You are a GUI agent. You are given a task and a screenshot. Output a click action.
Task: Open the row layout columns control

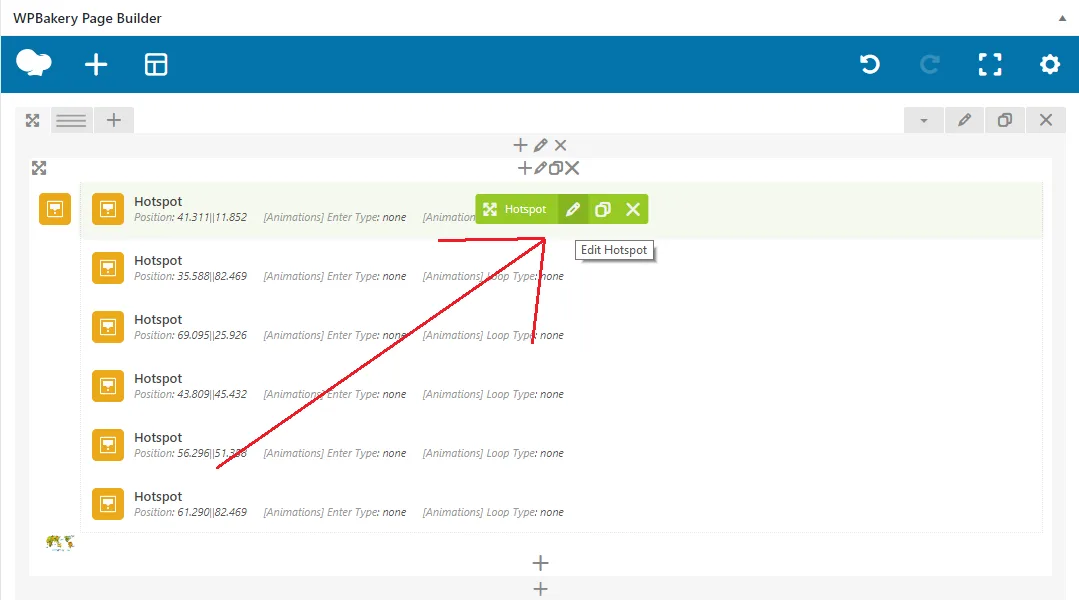(71, 120)
